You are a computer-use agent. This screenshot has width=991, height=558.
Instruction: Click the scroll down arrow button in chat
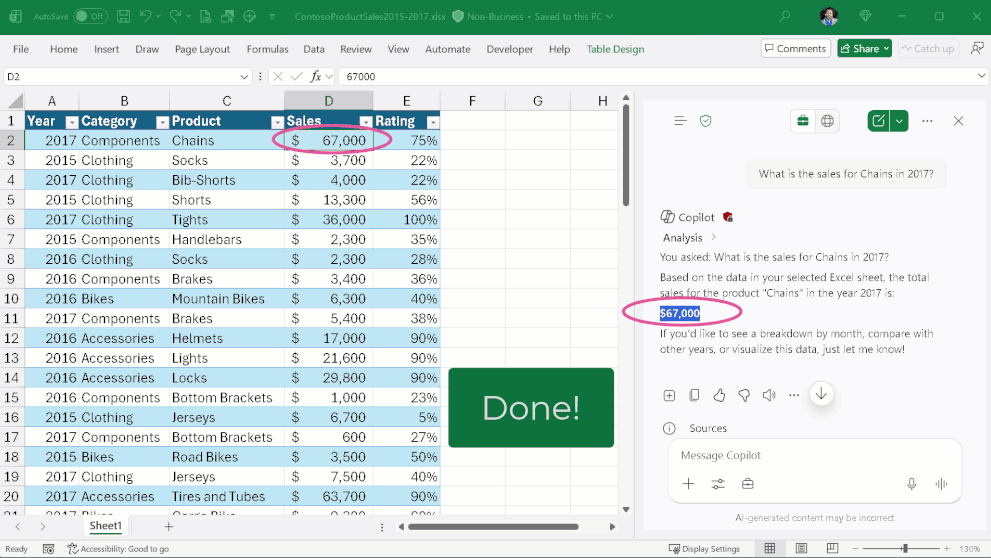821,394
